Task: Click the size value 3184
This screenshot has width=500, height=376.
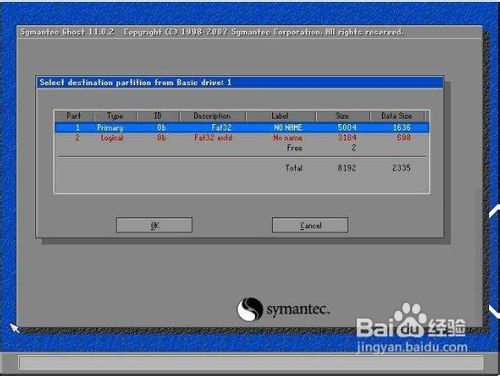Action: [347, 138]
